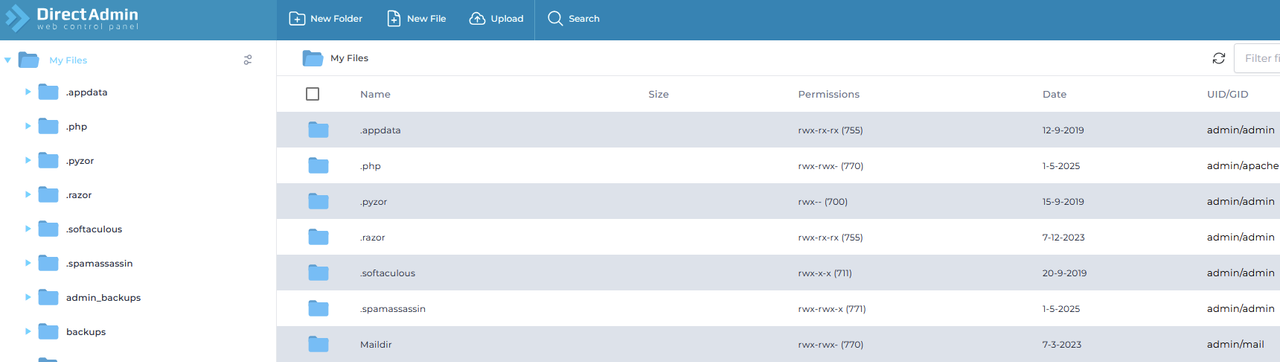Open the Upload dialog

click(496, 19)
